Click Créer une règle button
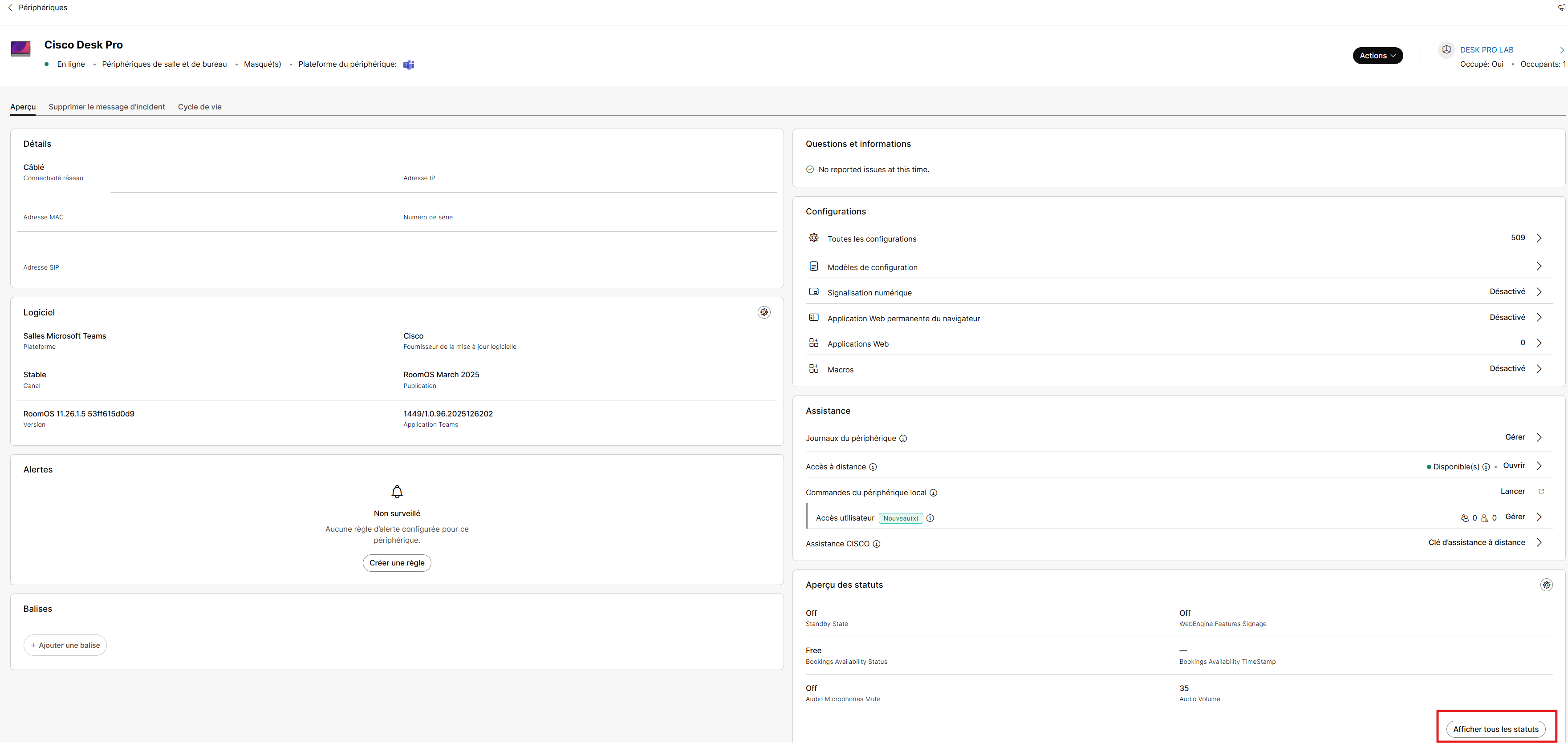Image resolution: width=1568 pixels, height=743 pixels. click(x=397, y=563)
